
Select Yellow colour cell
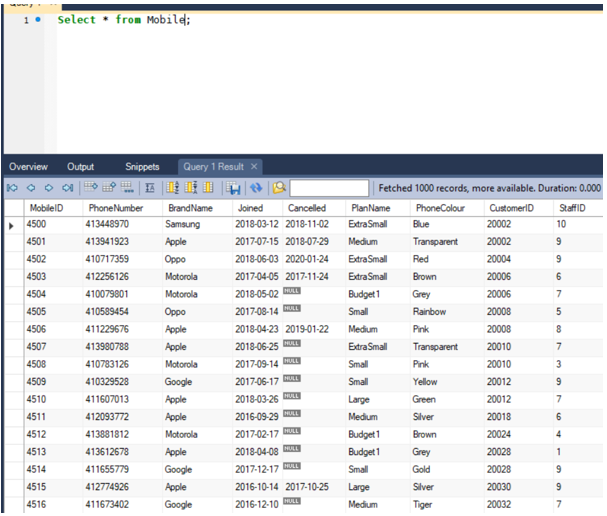click(425, 382)
